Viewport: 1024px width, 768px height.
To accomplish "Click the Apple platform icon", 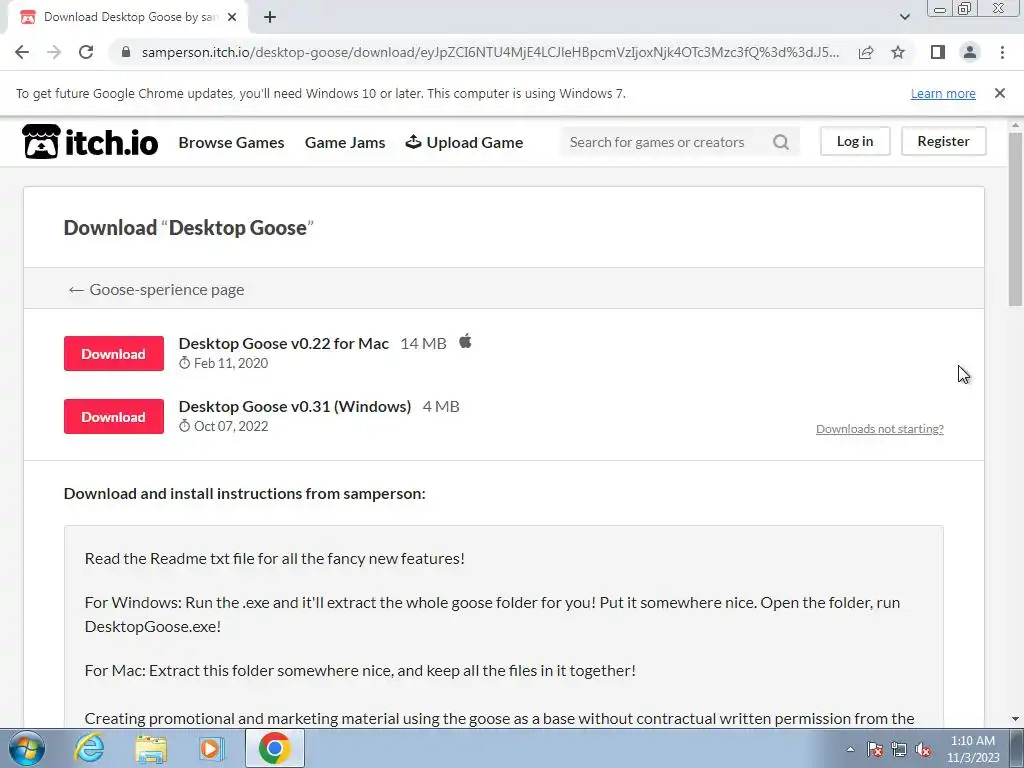I will [x=465, y=341].
